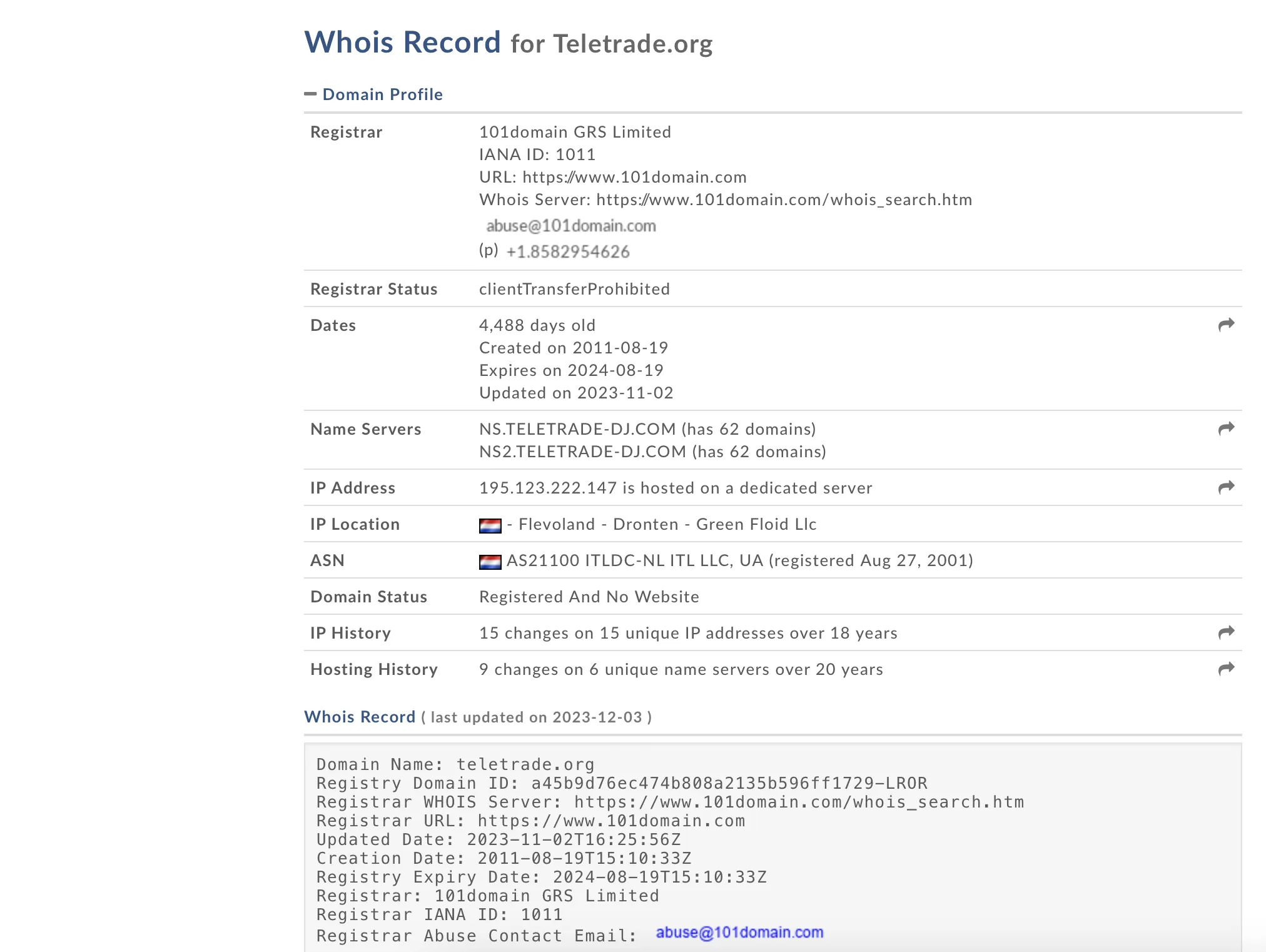Click 'IANA ID: 1011' text
Image resolution: width=1266 pixels, height=952 pixels.
click(x=537, y=154)
